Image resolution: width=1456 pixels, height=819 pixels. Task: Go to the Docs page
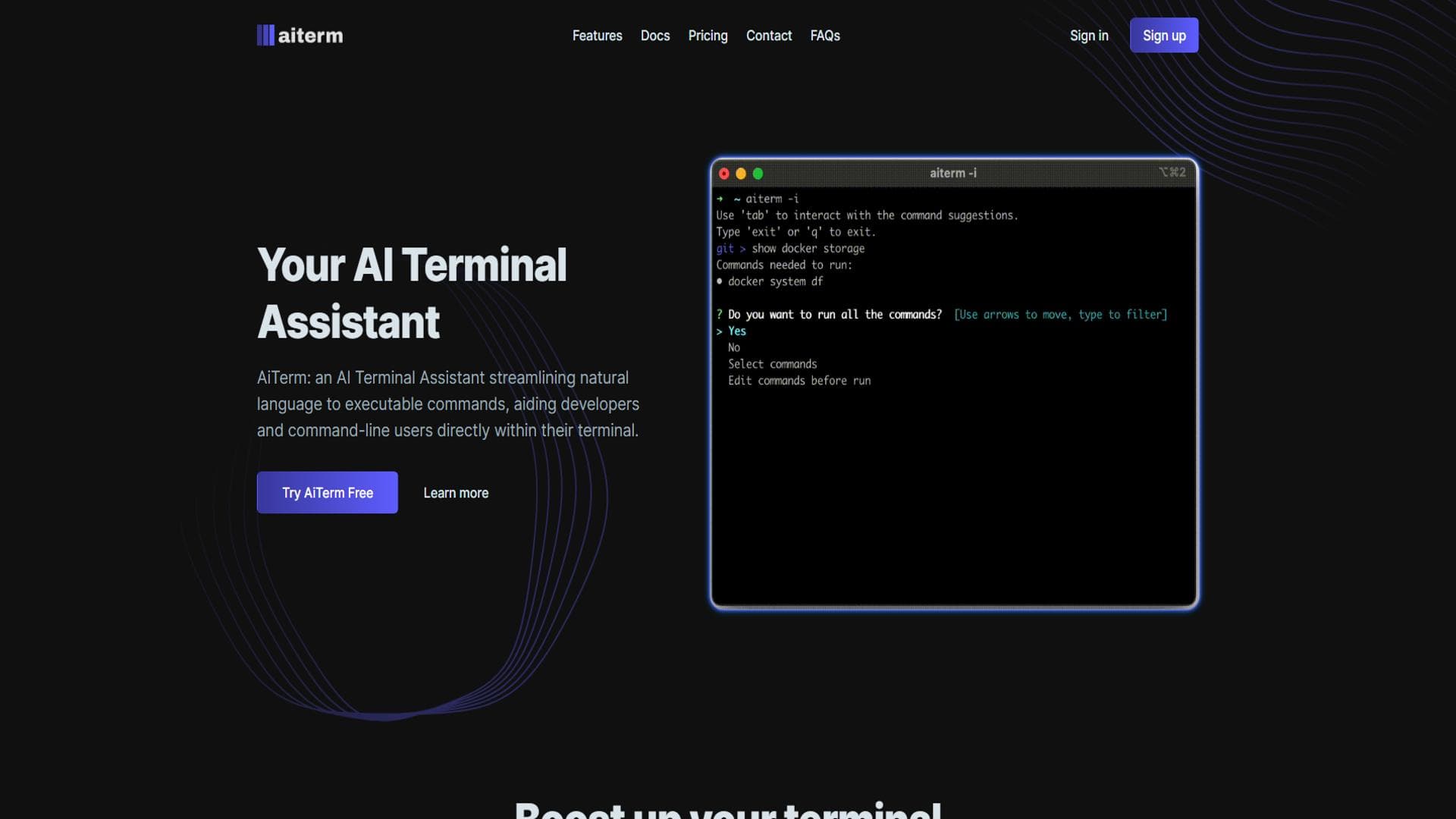[655, 36]
